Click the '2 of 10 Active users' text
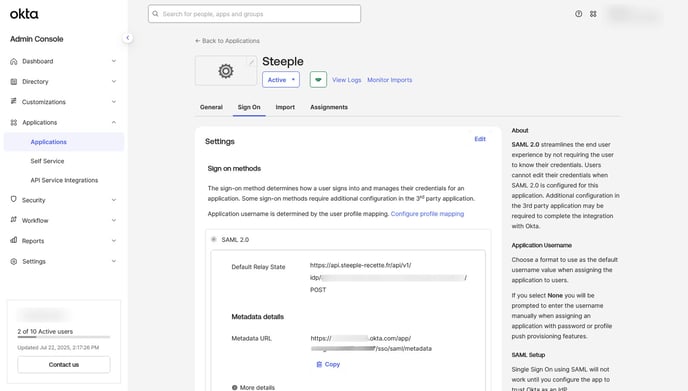The image size is (688, 391). pyautogui.click(x=45, y=331)
